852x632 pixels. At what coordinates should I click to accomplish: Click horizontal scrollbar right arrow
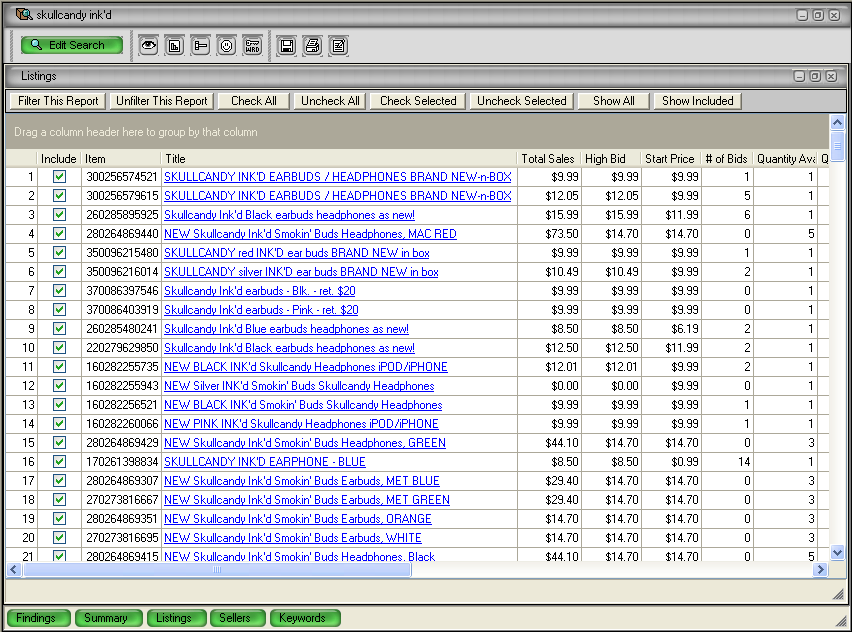(x=820, y=570)
